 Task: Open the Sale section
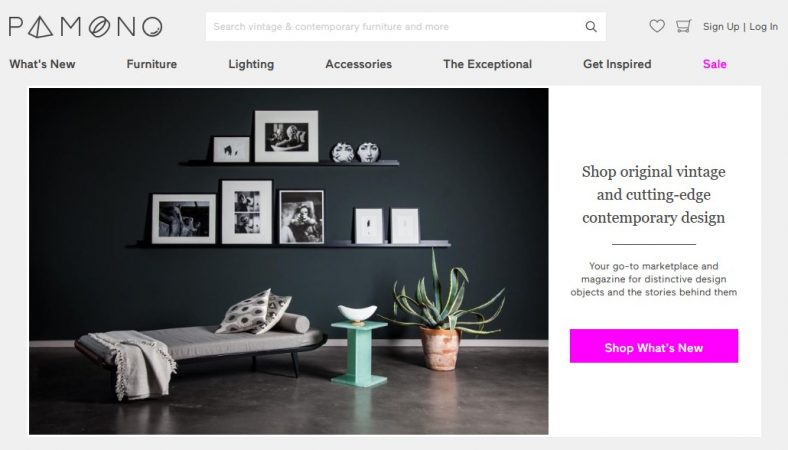tap(715, 64)
